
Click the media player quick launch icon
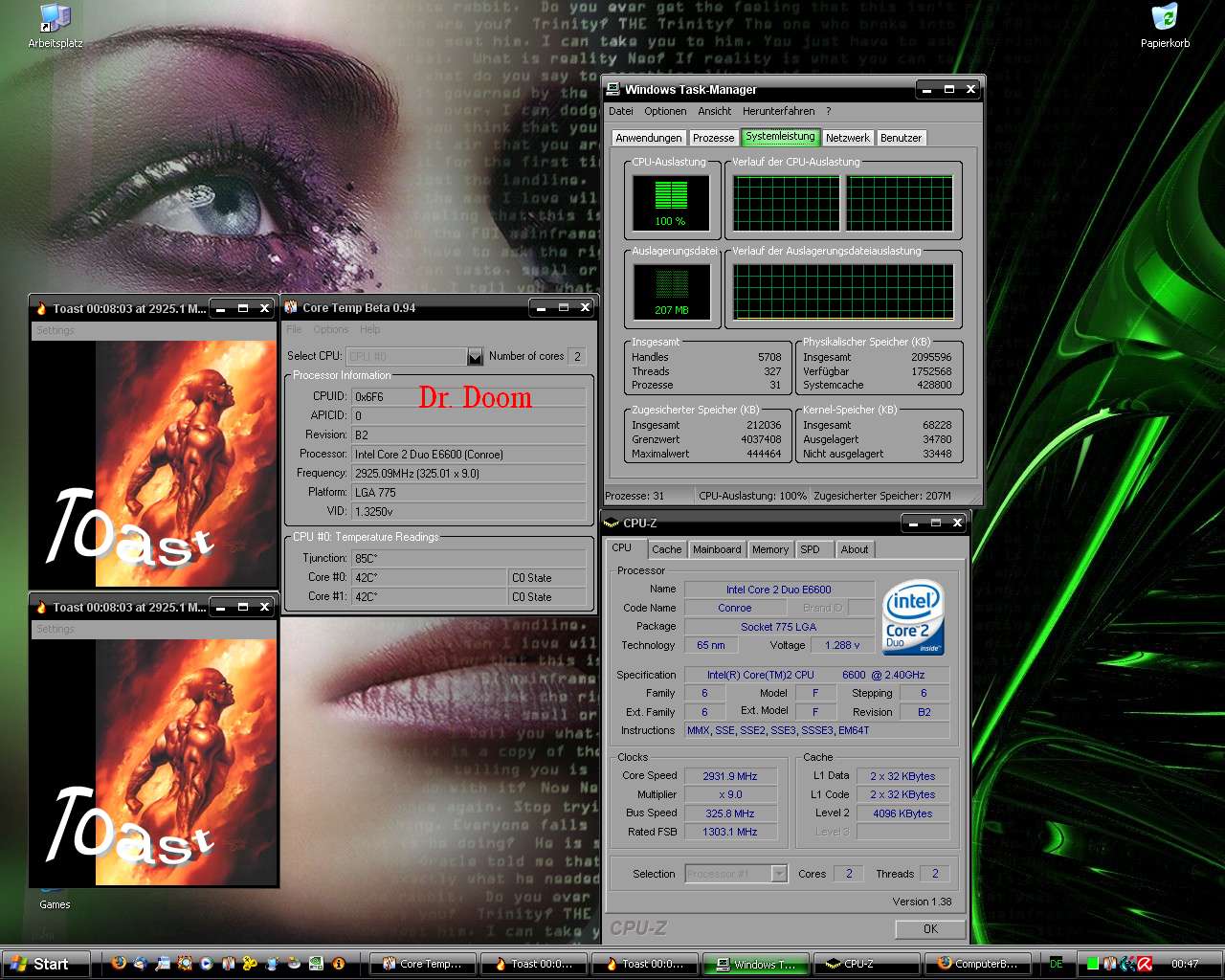coord(207,963)
